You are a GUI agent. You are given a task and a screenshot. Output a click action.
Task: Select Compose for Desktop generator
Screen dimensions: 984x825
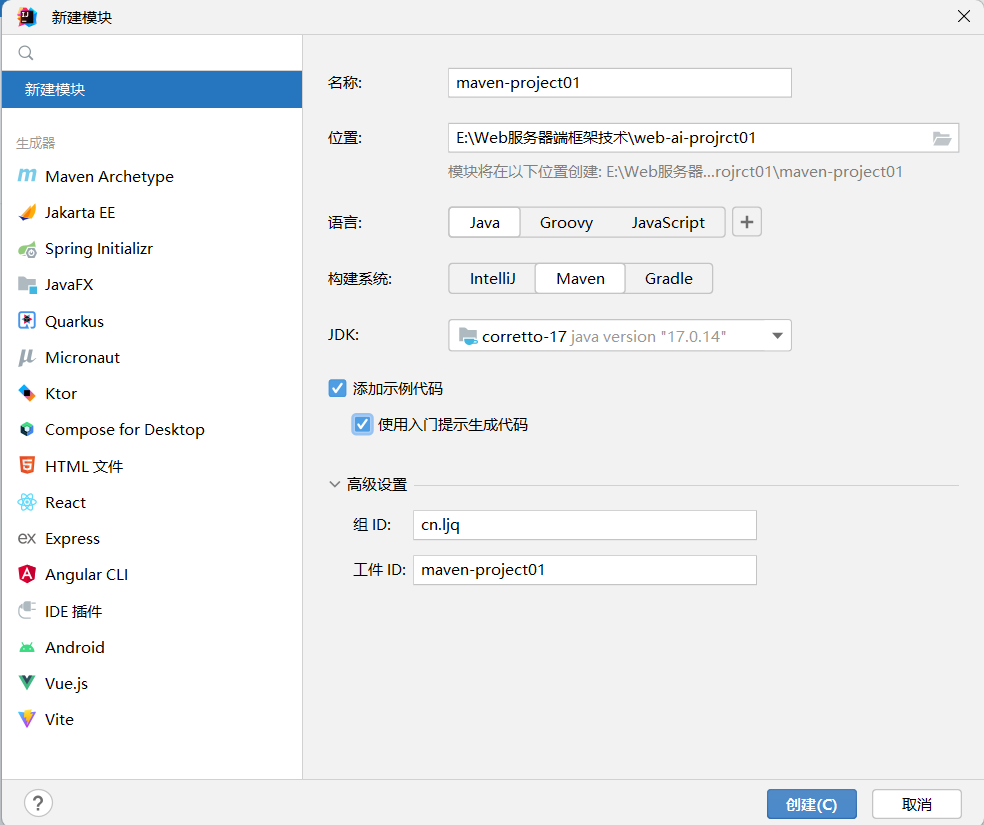(152, 430)
